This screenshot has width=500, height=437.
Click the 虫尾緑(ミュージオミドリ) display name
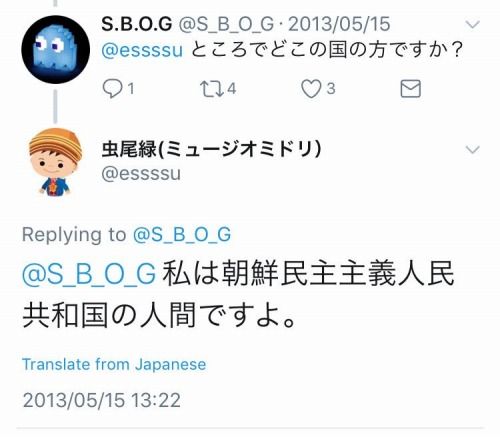(211, 149)
